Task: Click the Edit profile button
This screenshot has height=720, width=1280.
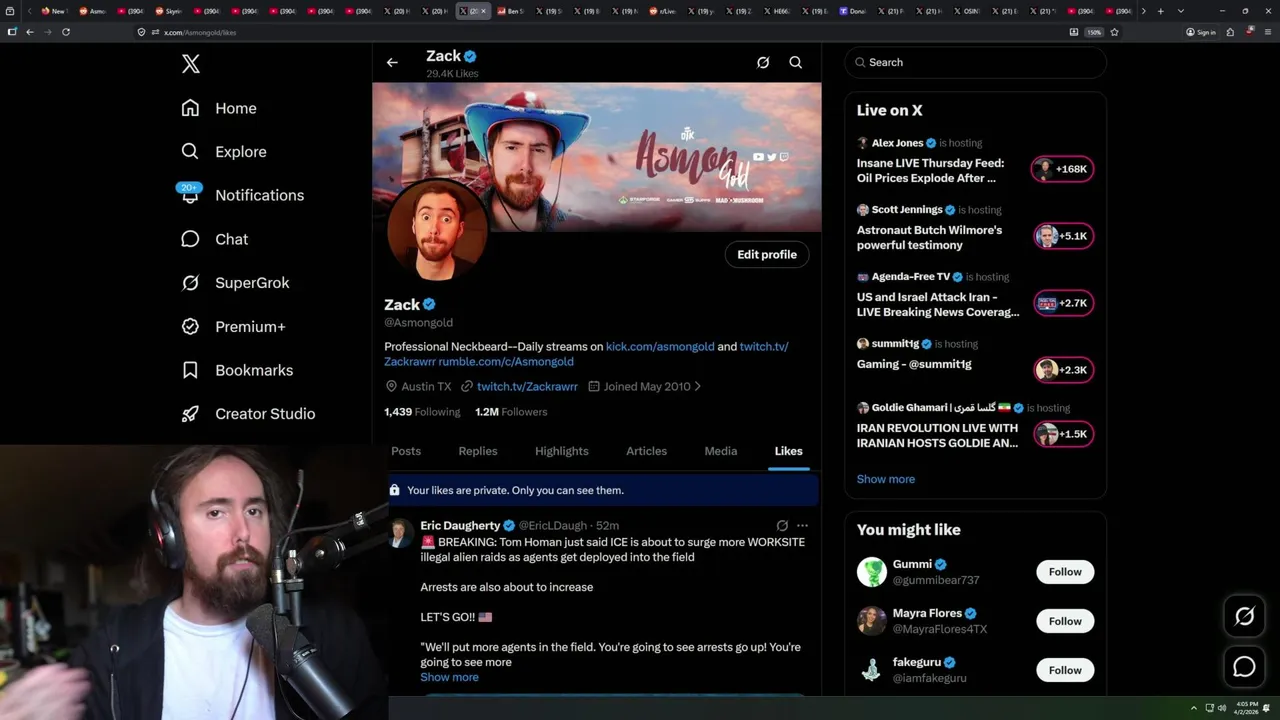Action: click(x=767, y=255)
